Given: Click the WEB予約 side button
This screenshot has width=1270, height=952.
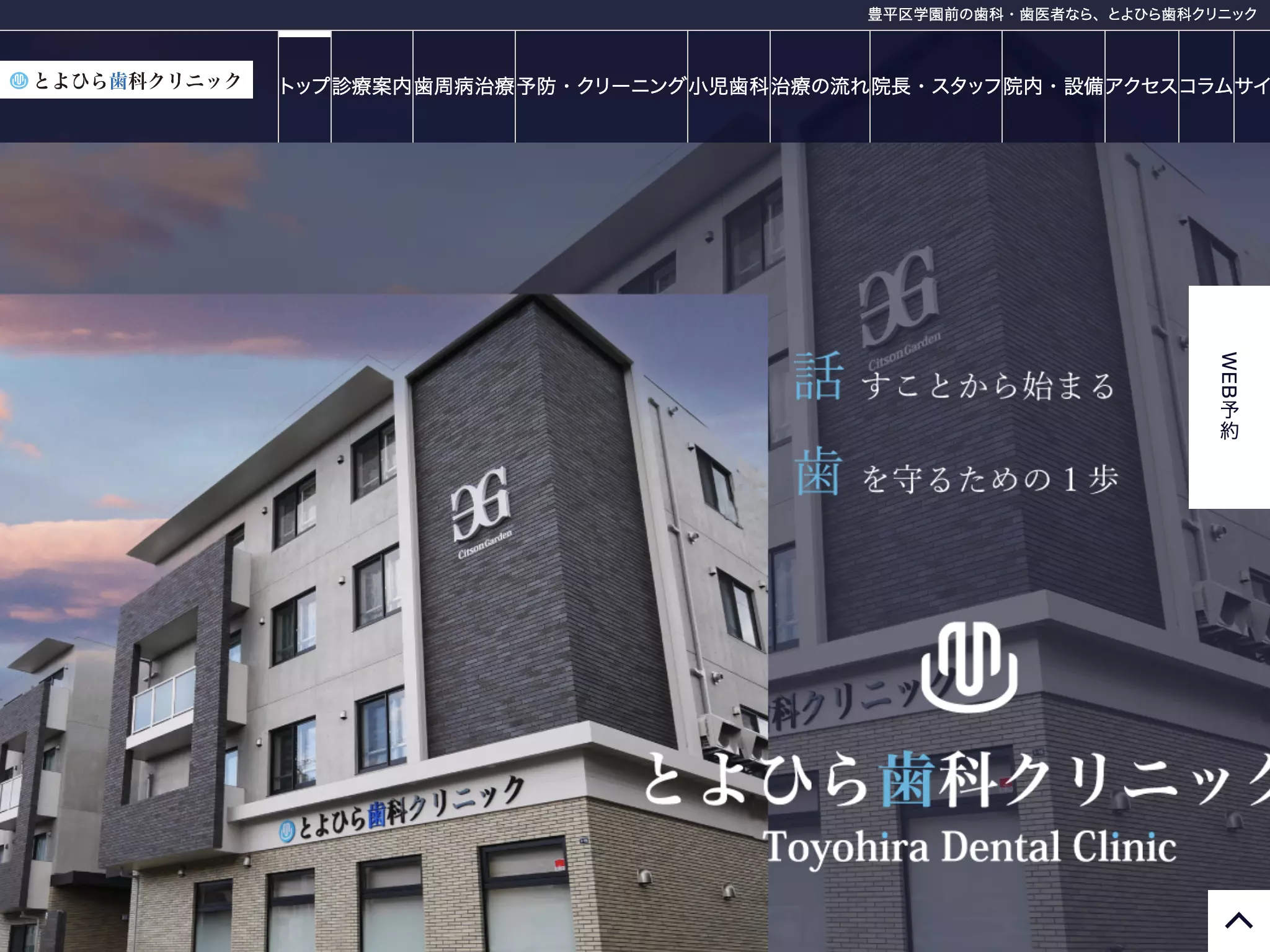Looking at the screenshot, I should 1229,397.
